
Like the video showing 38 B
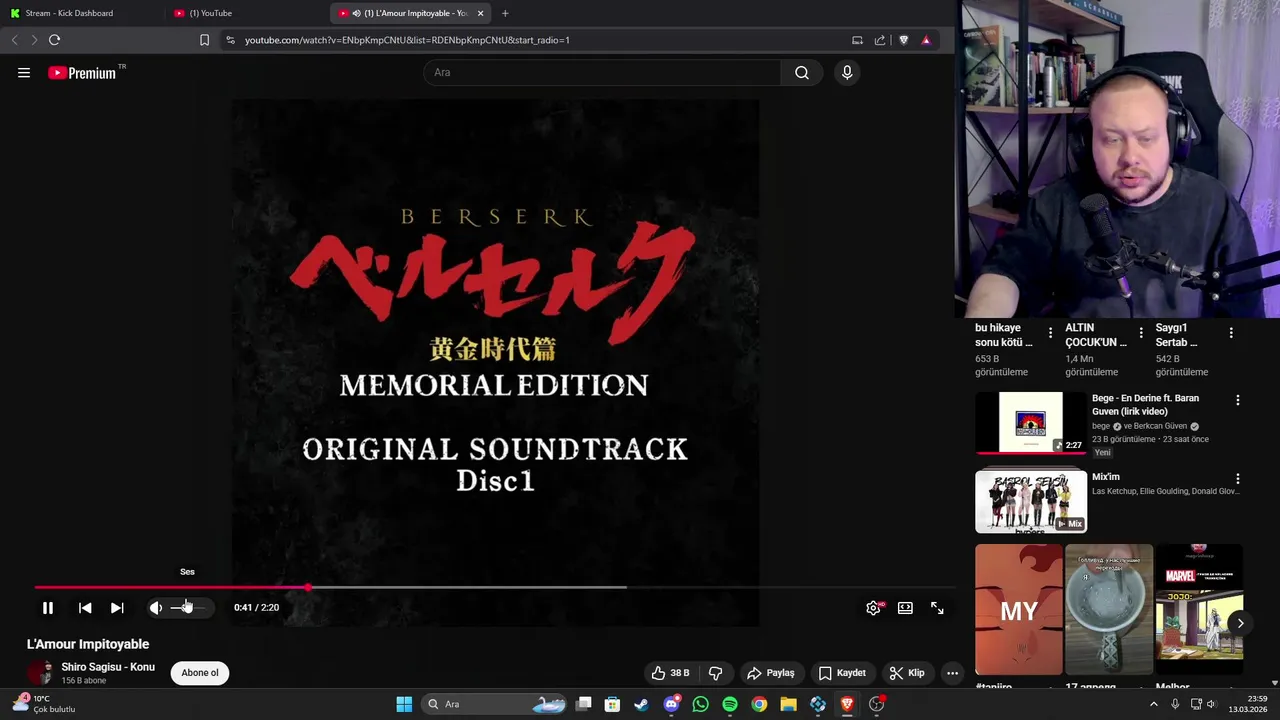[x=670, y=673]
